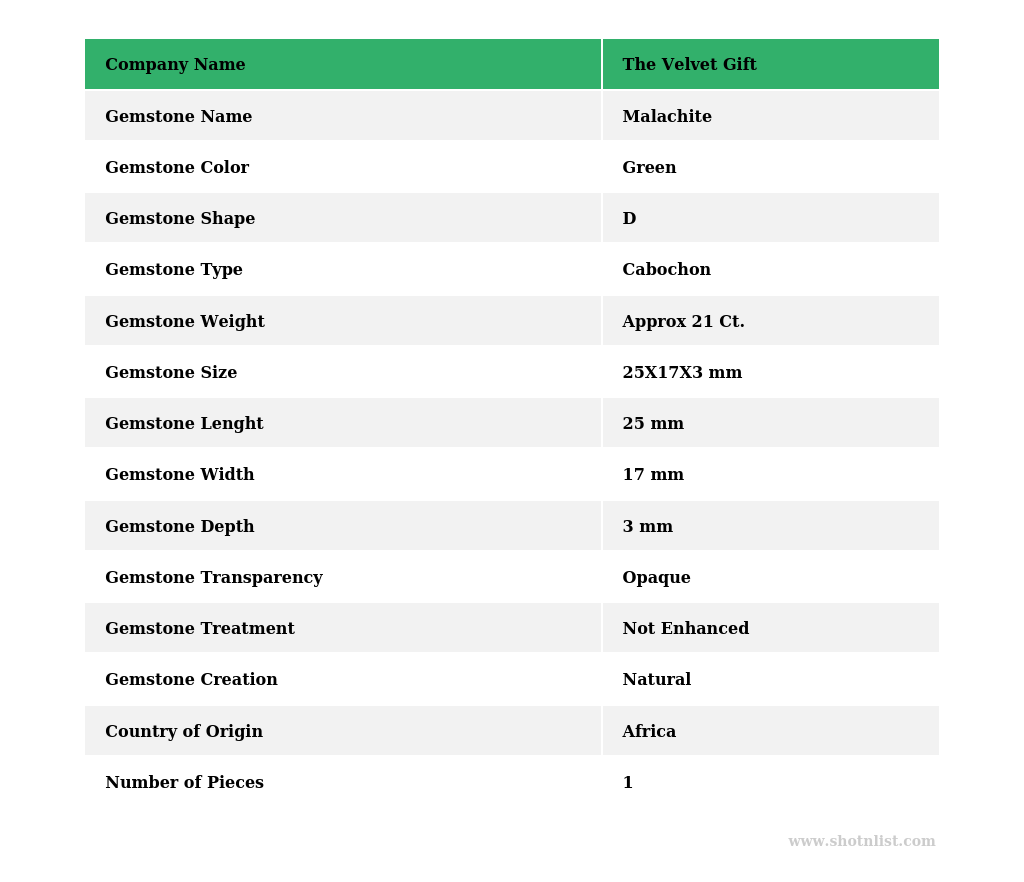
Task: Click the Malachite gemstone name value
Action: click(667, 117)
